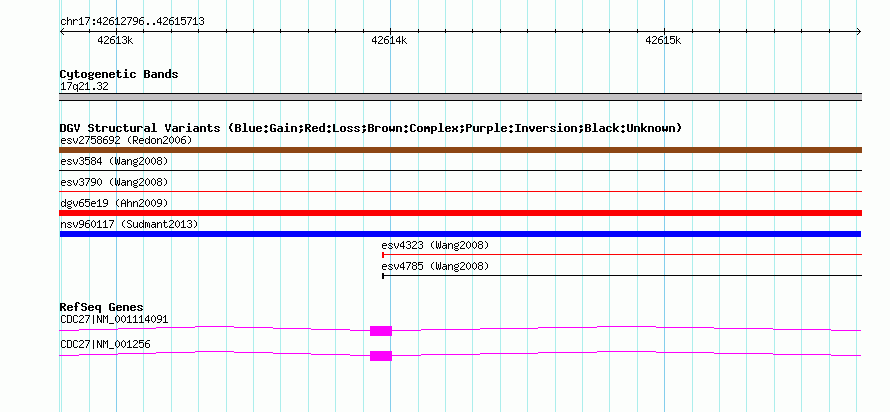Click the right arrow end of the ruler

point(859,31)
